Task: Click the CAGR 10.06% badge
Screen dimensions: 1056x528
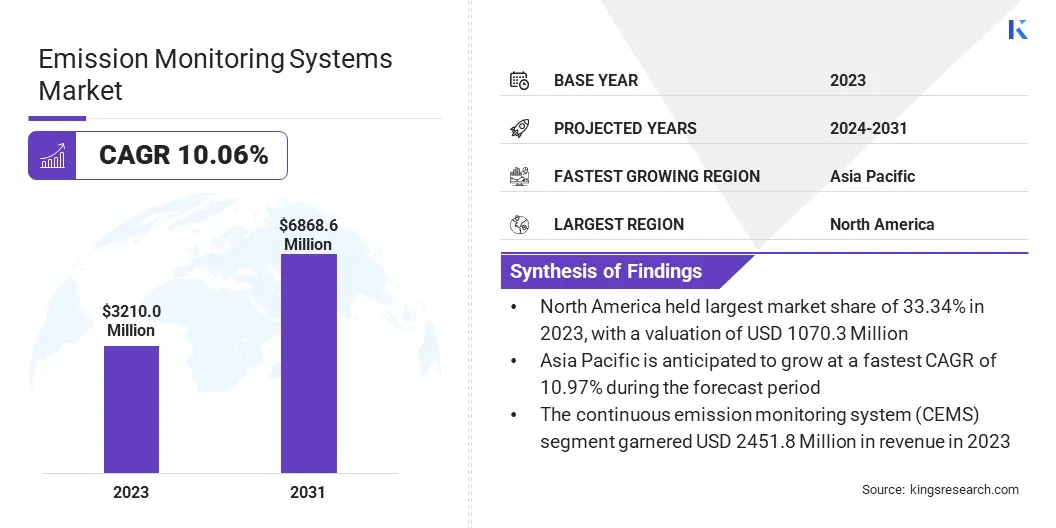Action: coord(183,156)
